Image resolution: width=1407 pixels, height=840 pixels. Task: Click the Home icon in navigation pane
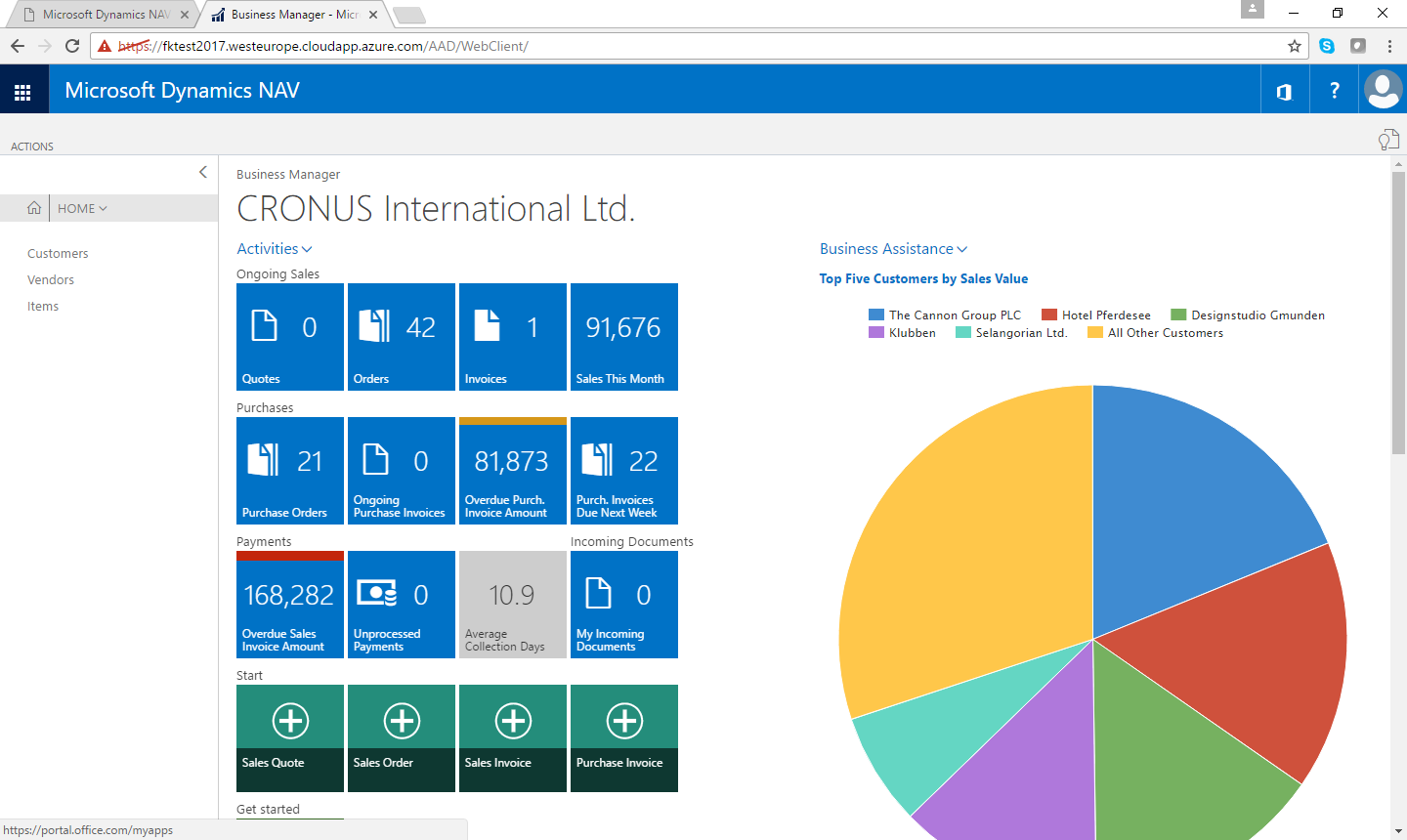pos(34,208)
